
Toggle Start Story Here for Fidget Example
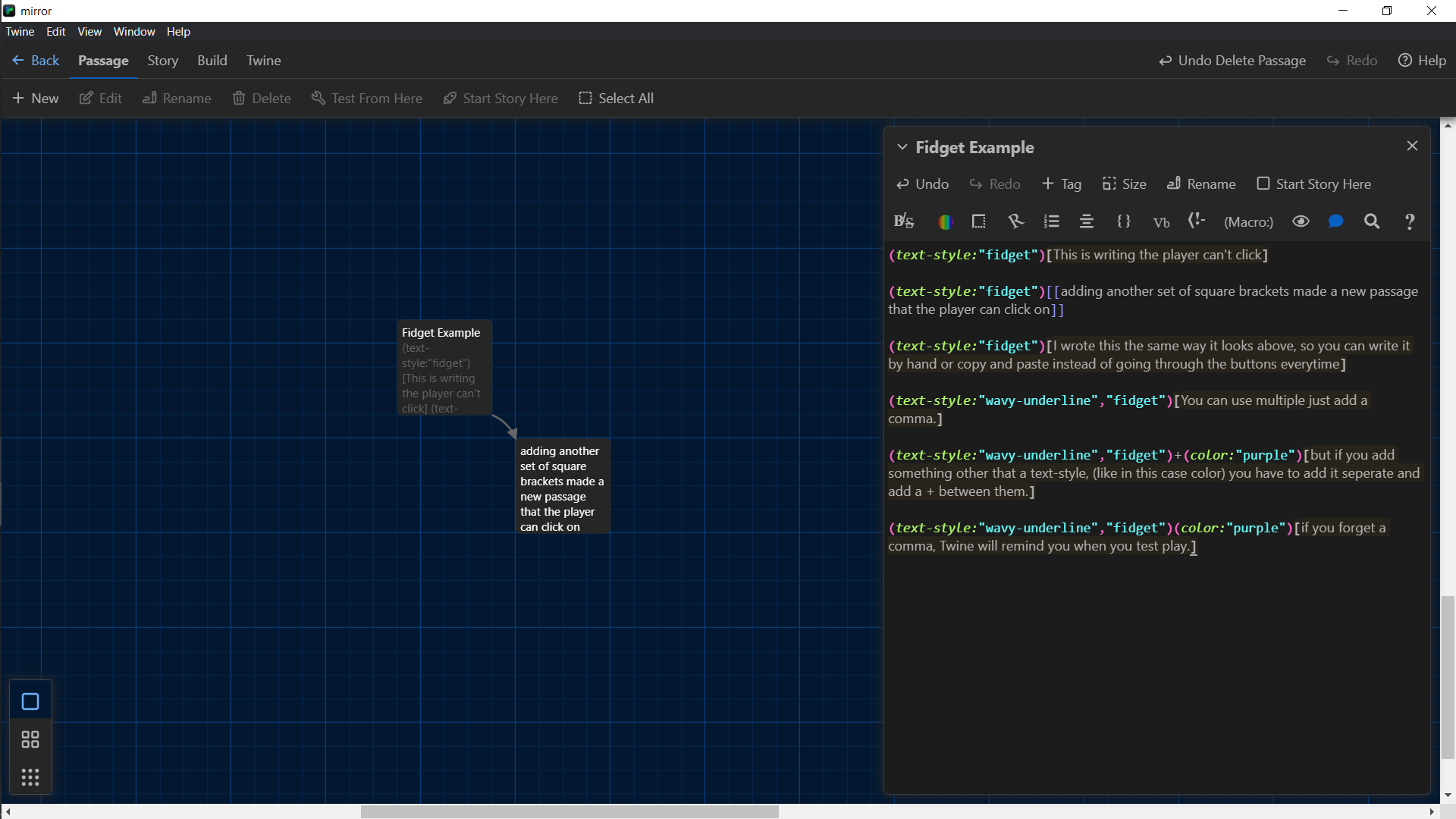coord(1314,184)
